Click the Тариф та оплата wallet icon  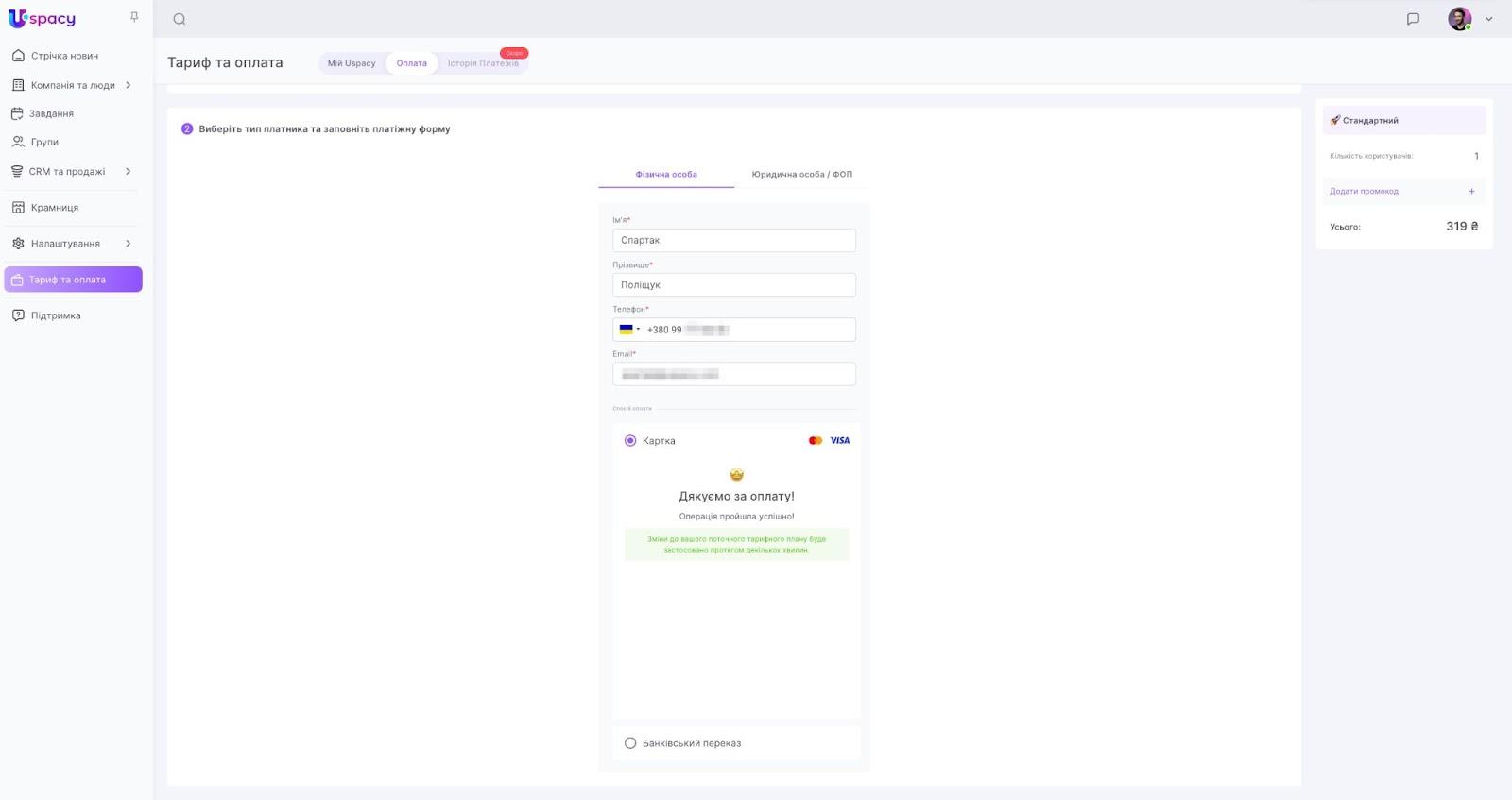tap(17, 280)
